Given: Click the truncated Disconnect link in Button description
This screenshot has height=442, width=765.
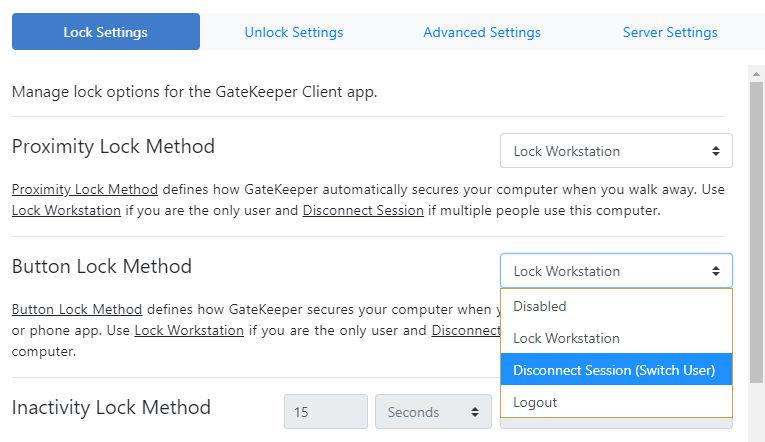Looking at the screenshot, I should [x=465, y=330].
